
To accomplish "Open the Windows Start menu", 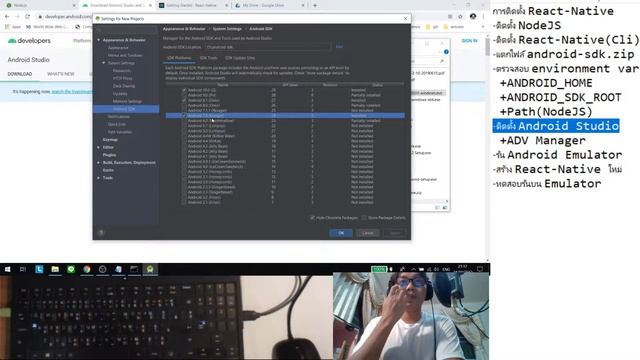I will coord(7,269).
